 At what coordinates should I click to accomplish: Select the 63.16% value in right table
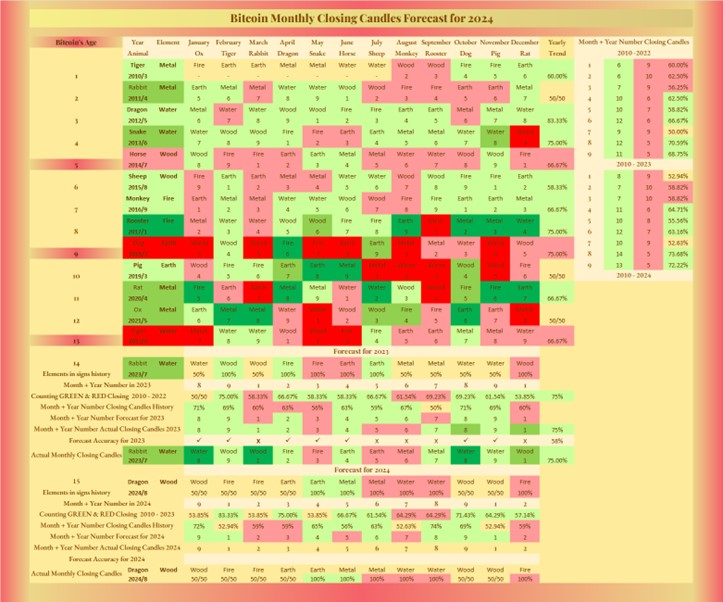coord(677,231)
